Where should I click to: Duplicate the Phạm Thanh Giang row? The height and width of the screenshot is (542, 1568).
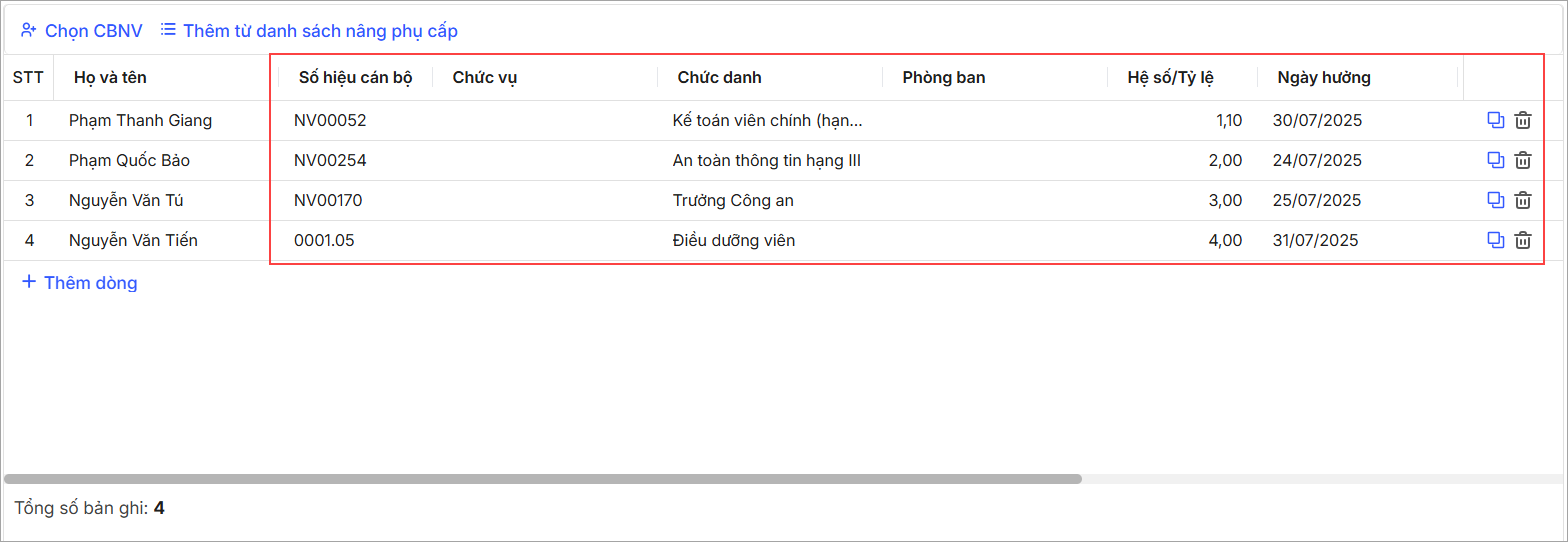1496,120
